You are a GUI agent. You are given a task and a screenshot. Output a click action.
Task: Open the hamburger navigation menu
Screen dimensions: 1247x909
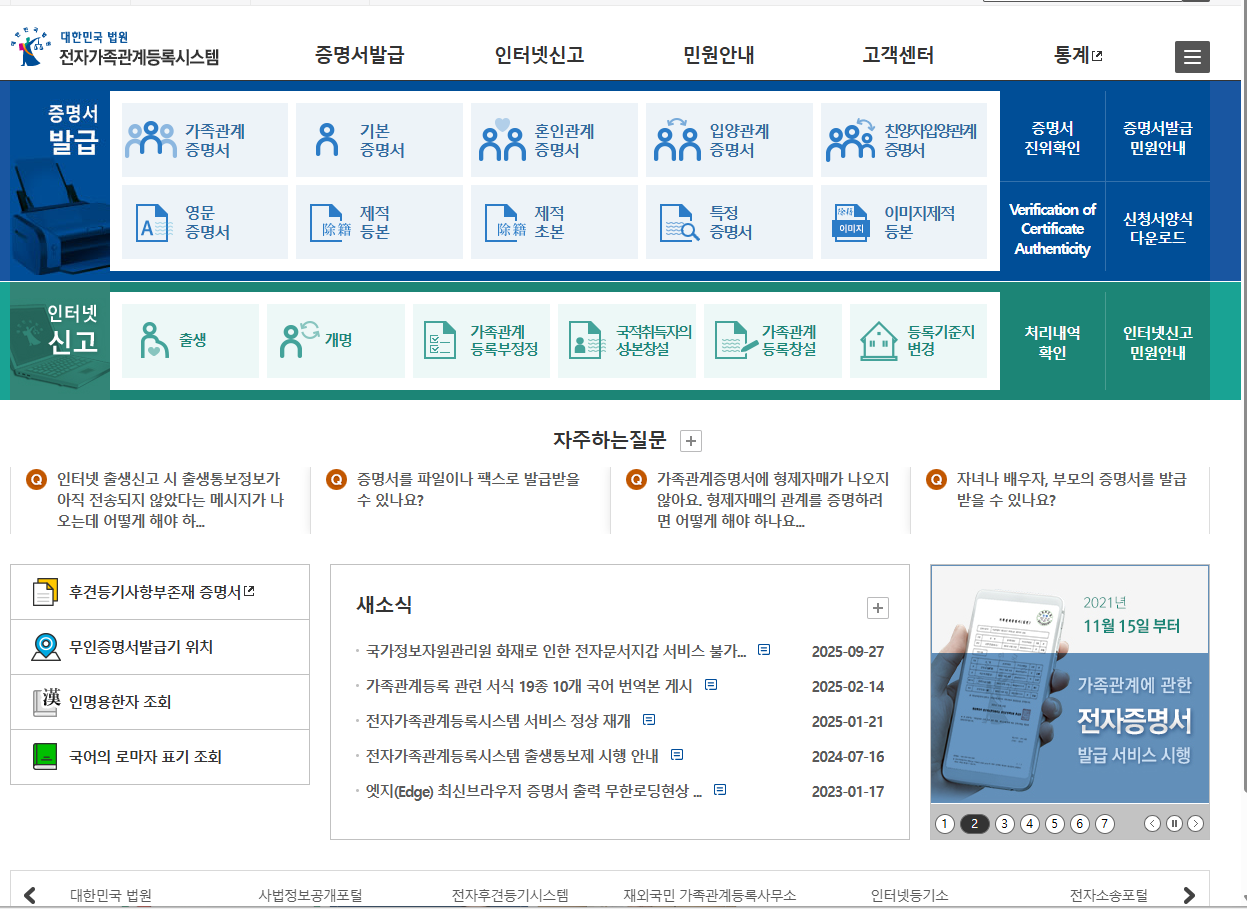1191,57
